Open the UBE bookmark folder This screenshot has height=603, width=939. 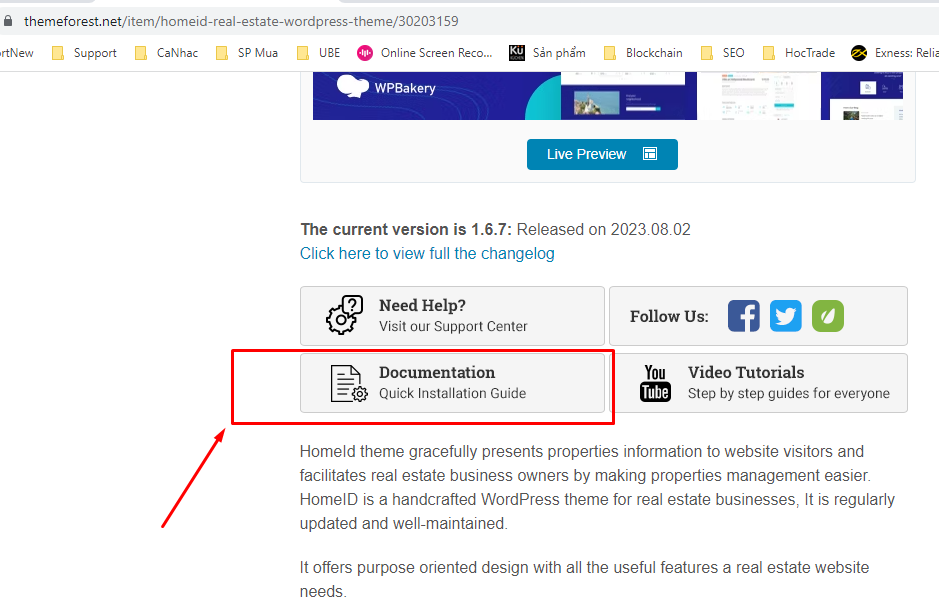pos(318,53)
